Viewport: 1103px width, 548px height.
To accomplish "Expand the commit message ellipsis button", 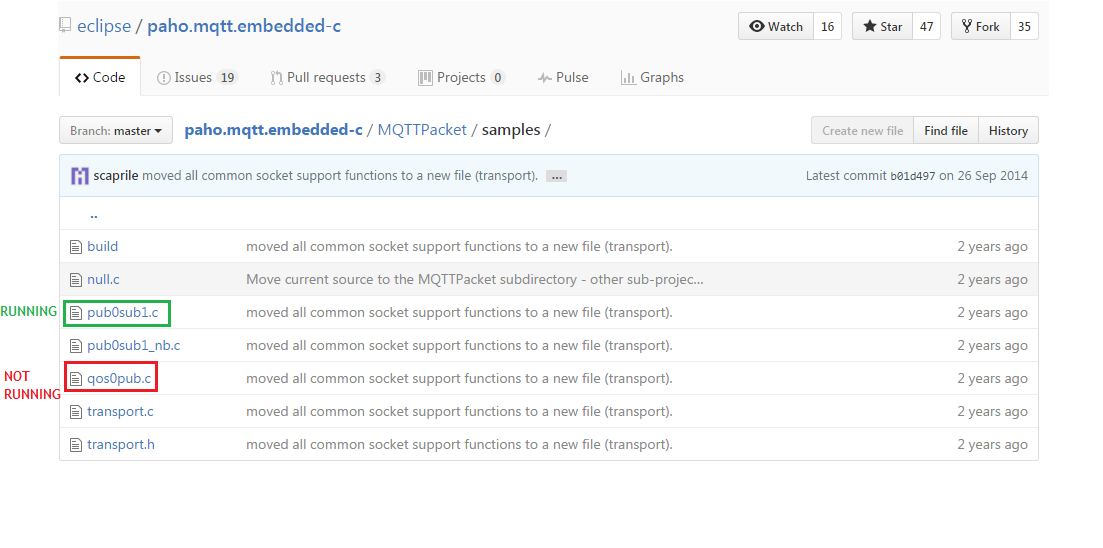I will click(557, 176).
